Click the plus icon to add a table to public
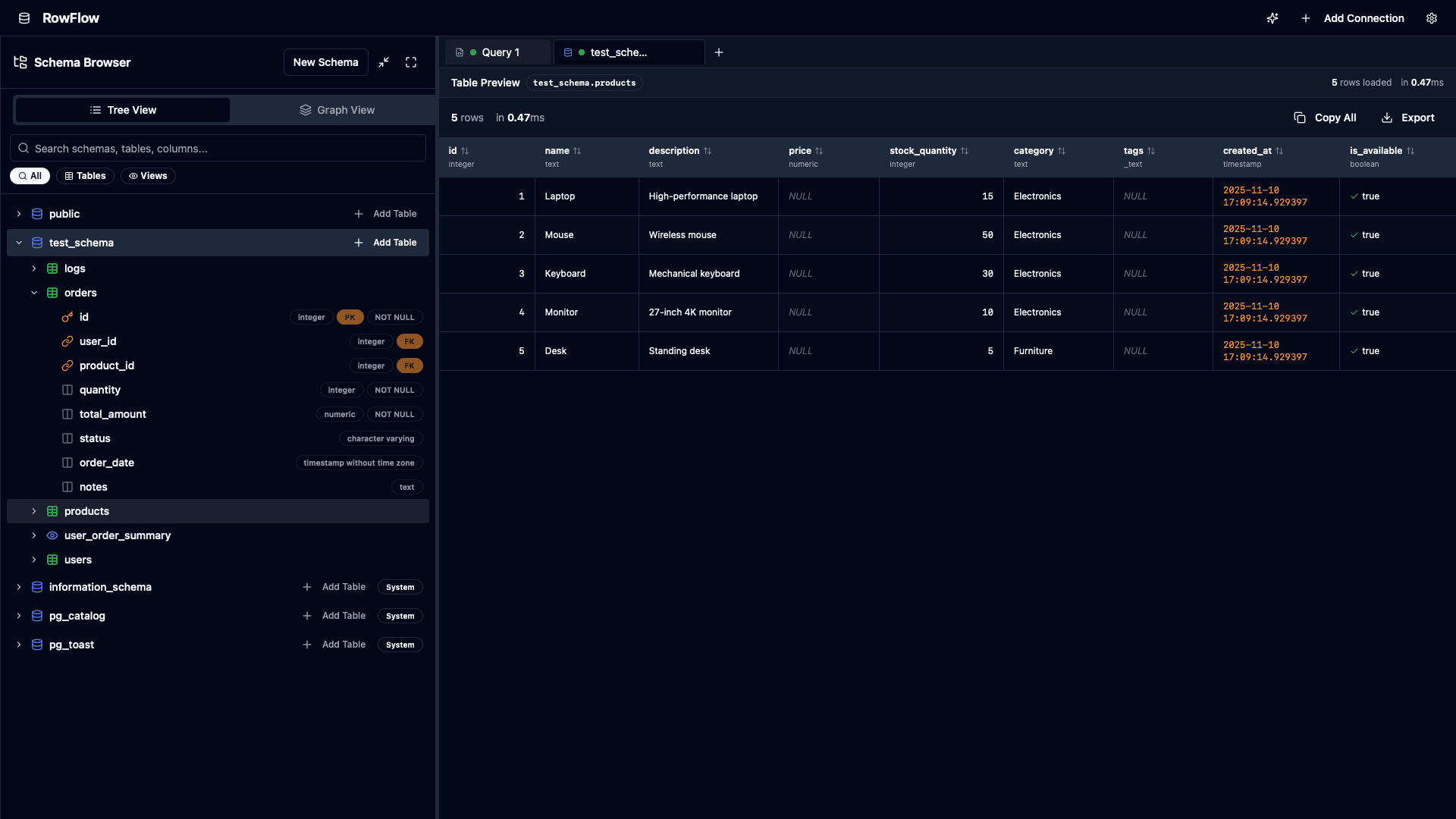 pos(358,213)
